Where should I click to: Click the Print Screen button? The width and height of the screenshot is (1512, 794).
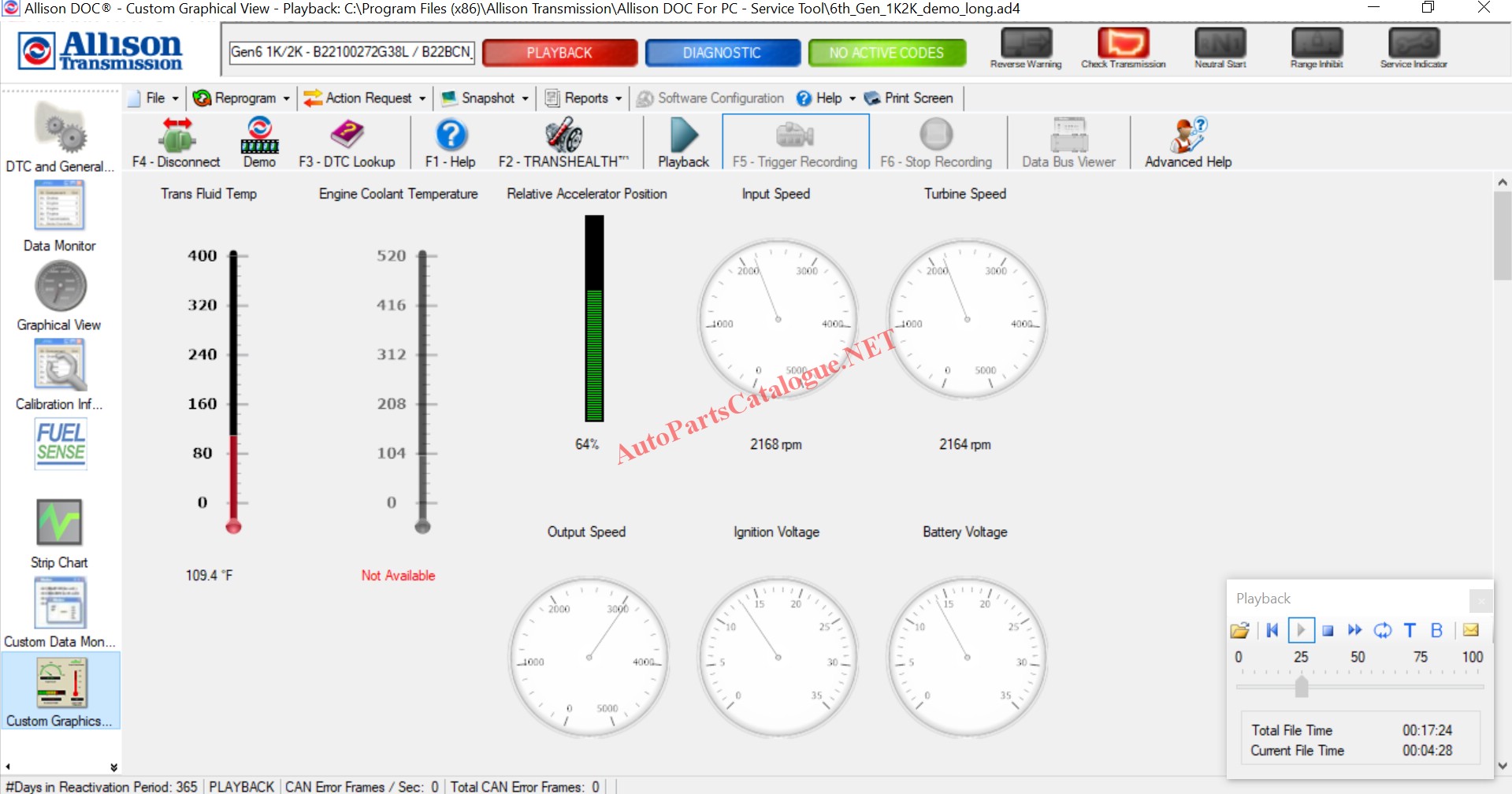point(908,98)
